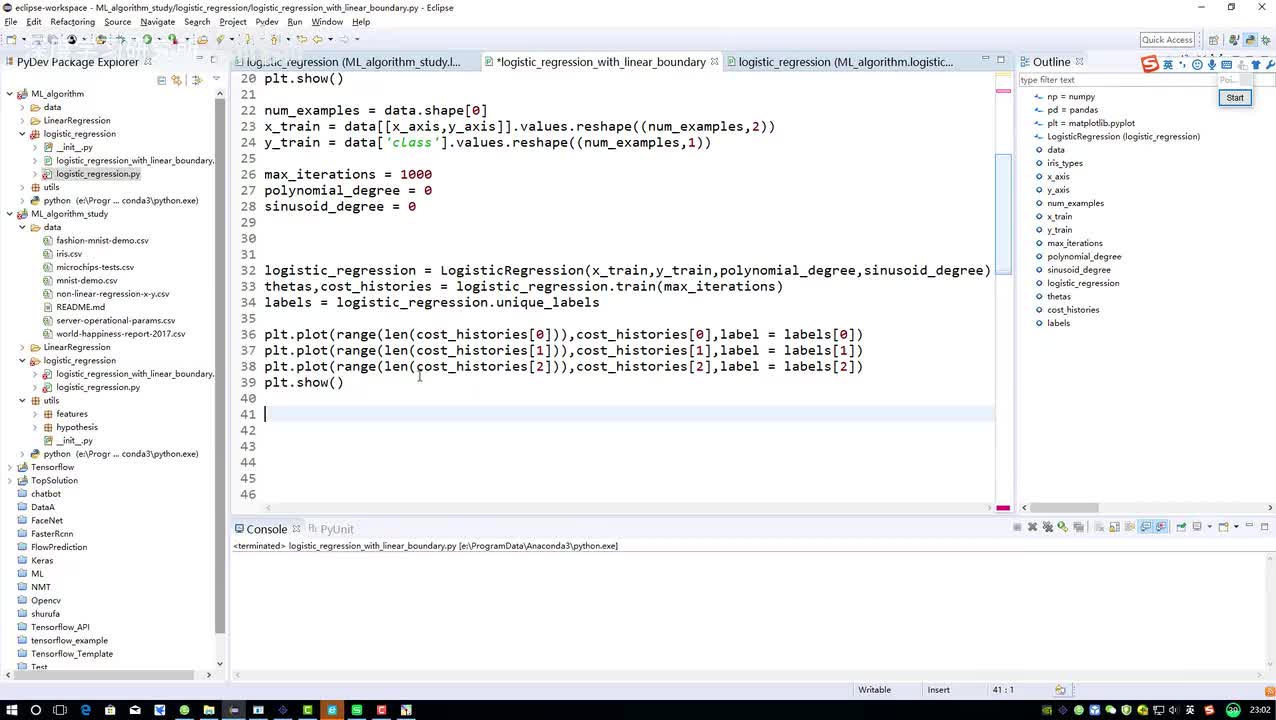The height and width of the screenshot is (720, 1276).
Task: Click the green Run toolbar button
Action: [147, 39]
